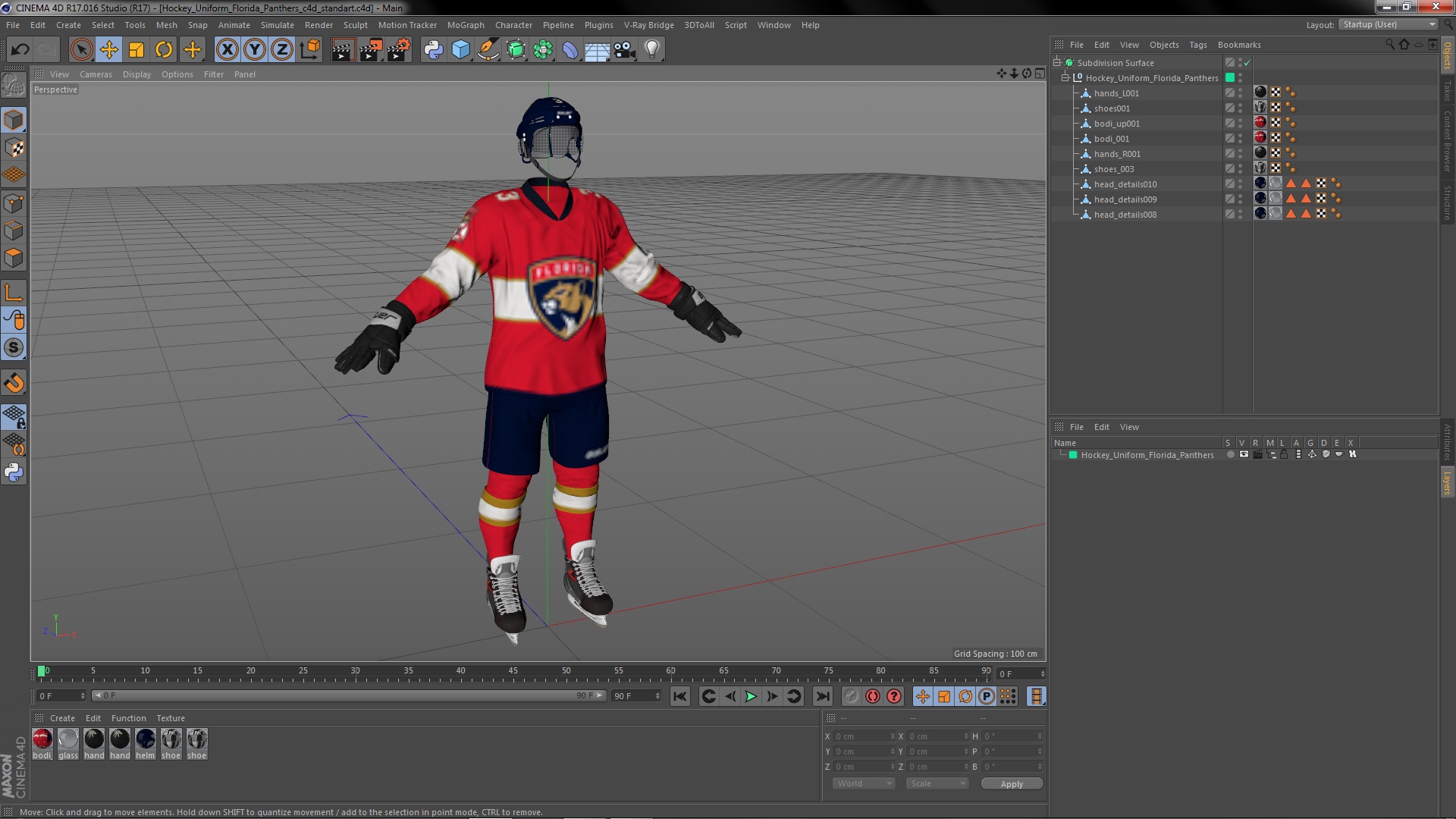Toggle X axis lock
This screenshot has width=1456, height=819.
227,50
